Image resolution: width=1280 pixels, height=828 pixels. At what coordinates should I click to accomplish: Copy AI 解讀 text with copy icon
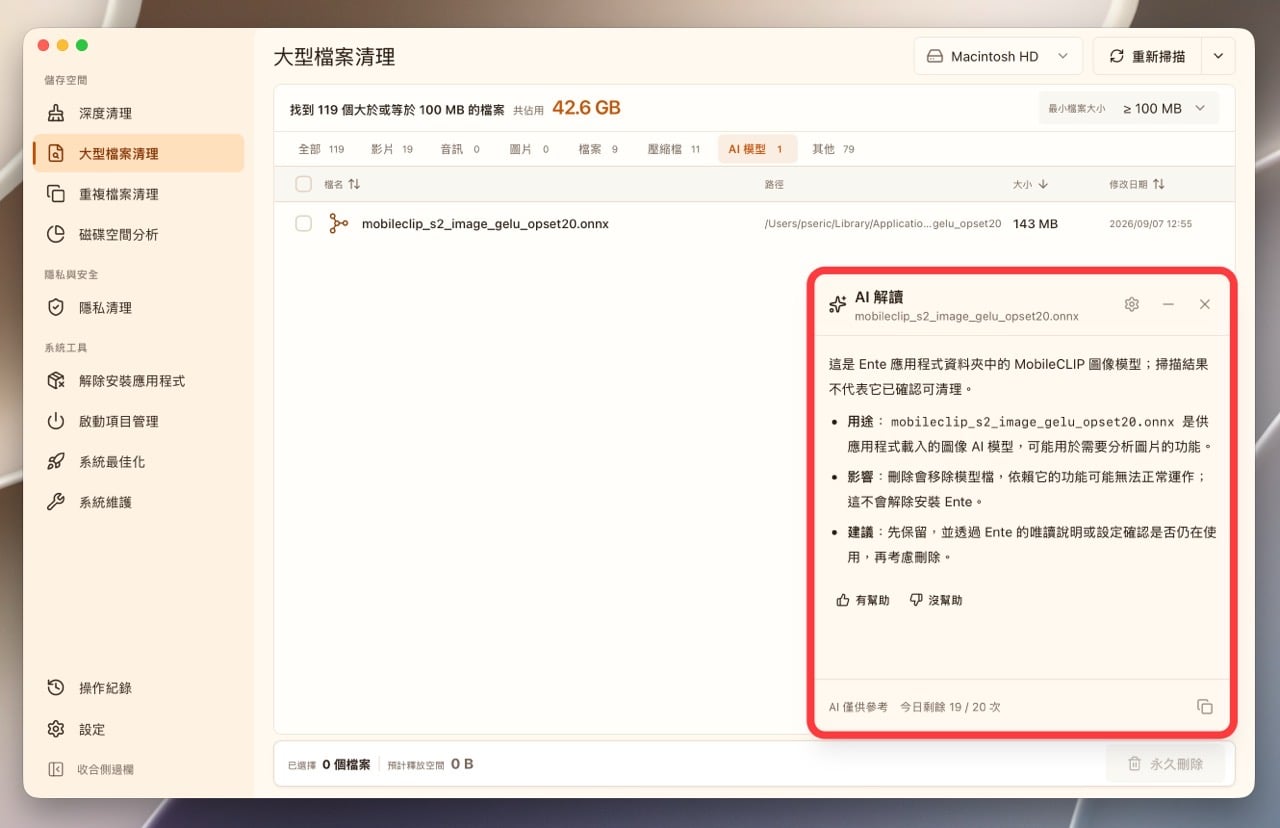click(x=1205, y=707)
